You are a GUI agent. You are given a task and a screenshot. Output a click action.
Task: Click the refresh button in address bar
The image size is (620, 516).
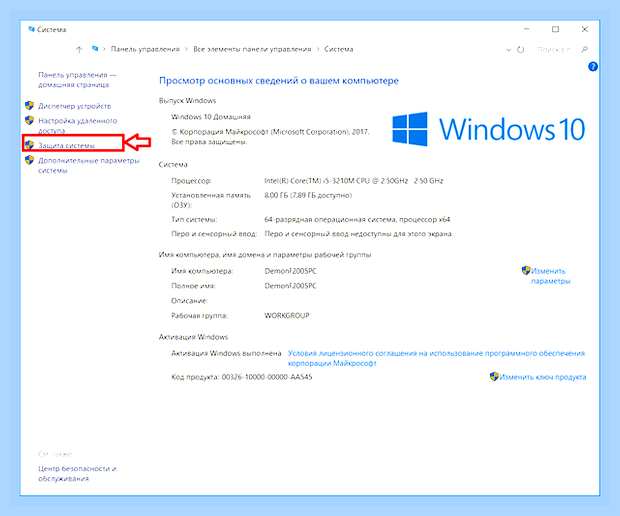521,49
